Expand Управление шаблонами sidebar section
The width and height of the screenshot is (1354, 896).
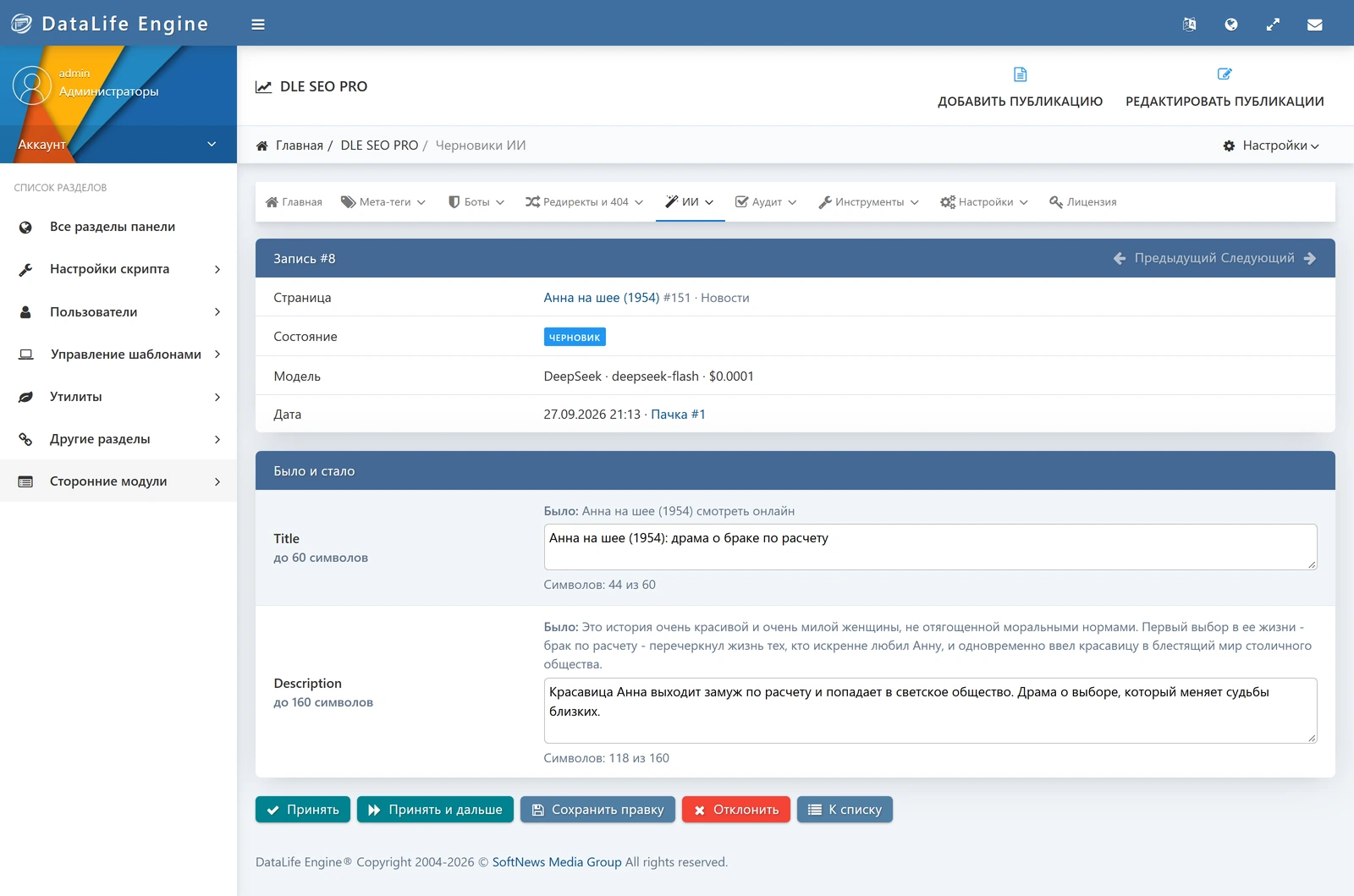click(118, 355)
